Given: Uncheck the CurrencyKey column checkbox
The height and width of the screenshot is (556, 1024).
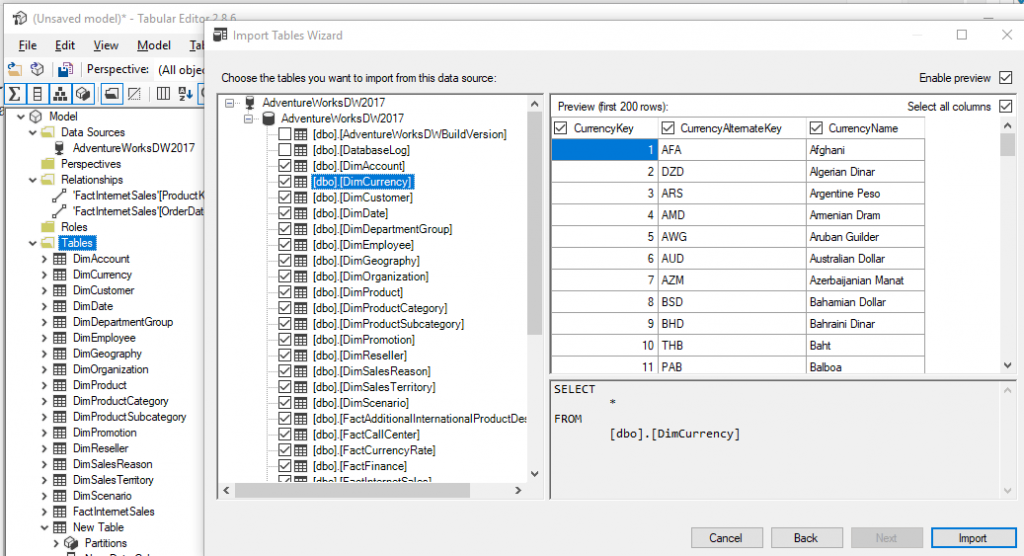Looking at the screenshot, I should tap(560, 128).
